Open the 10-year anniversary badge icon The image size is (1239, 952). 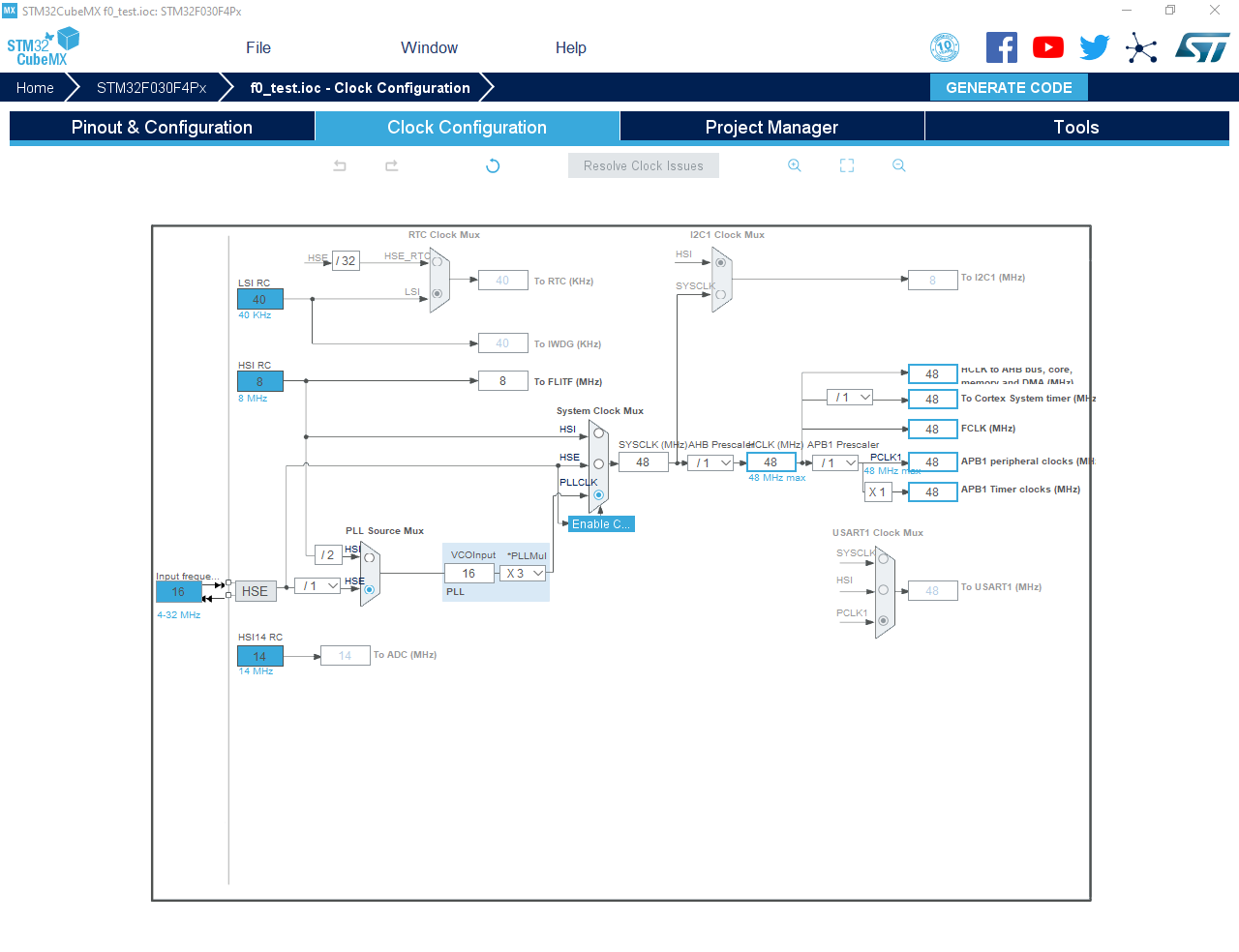click(945, 47)
